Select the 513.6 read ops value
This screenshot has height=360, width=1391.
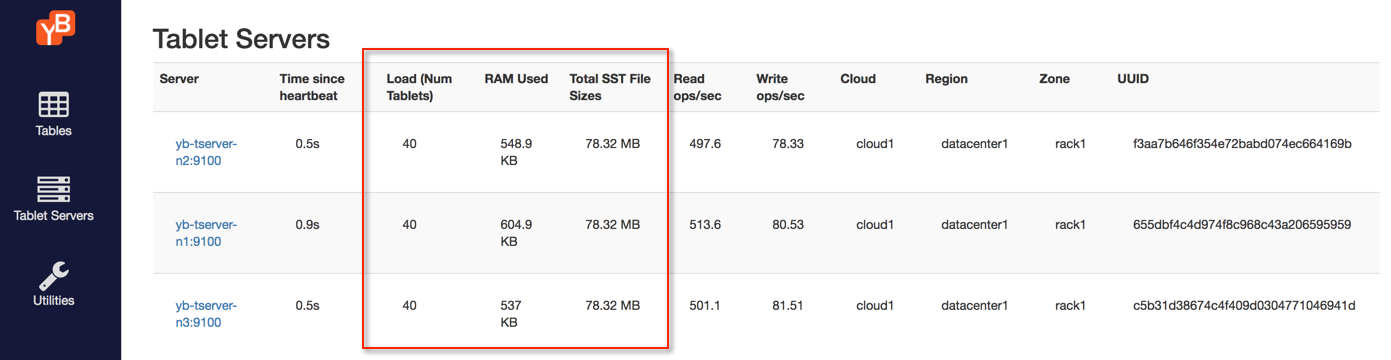pyautogui.click(x=705, y=225)
